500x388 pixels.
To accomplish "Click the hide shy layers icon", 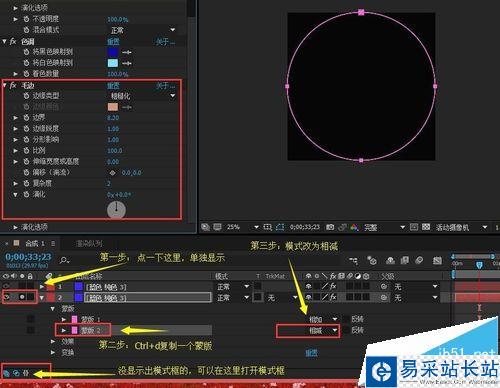I will click(390, 260).
